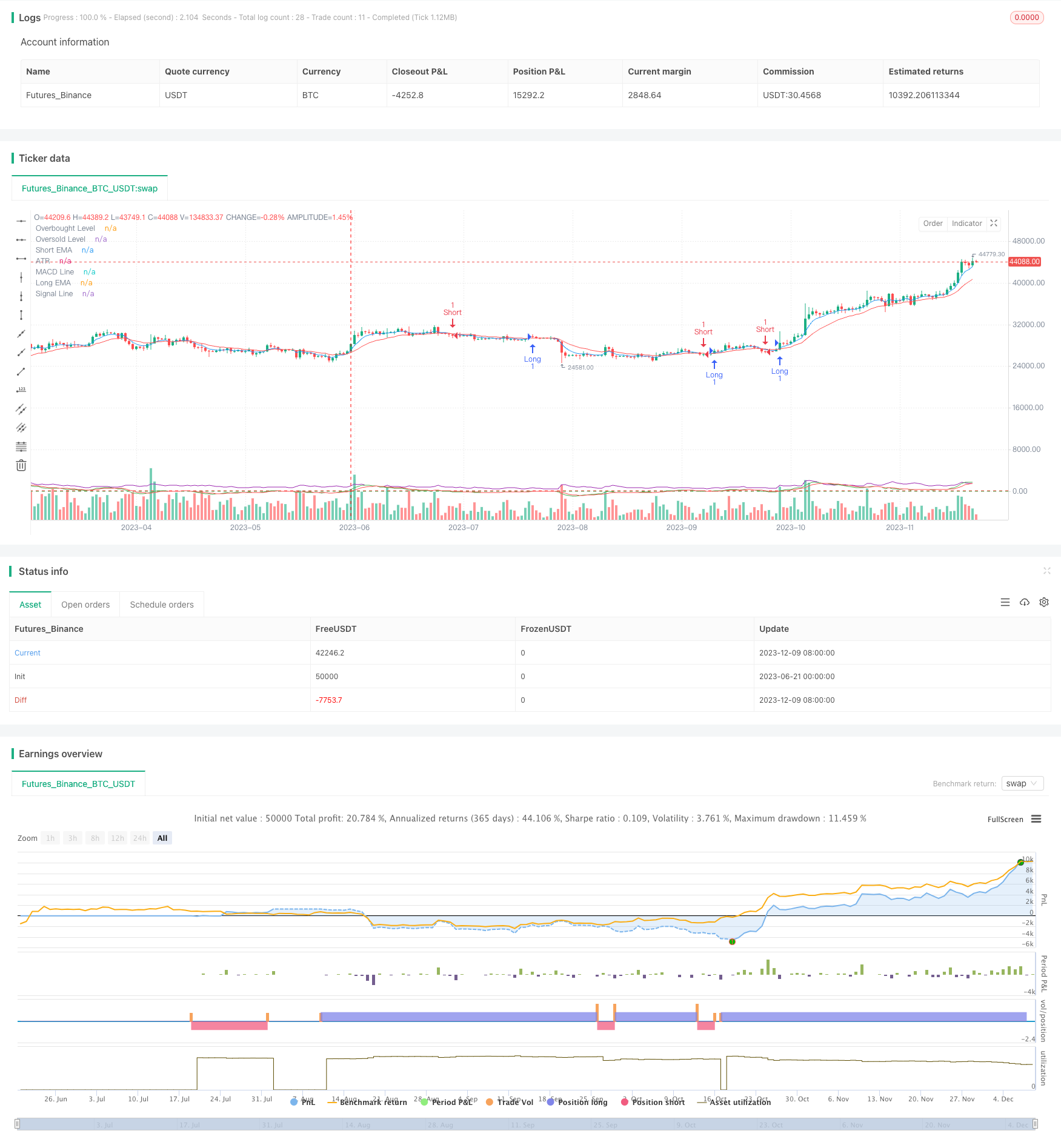Switch to the Open orders tab
Screen dimensions: 1061x1148
(x=85, y=605)
